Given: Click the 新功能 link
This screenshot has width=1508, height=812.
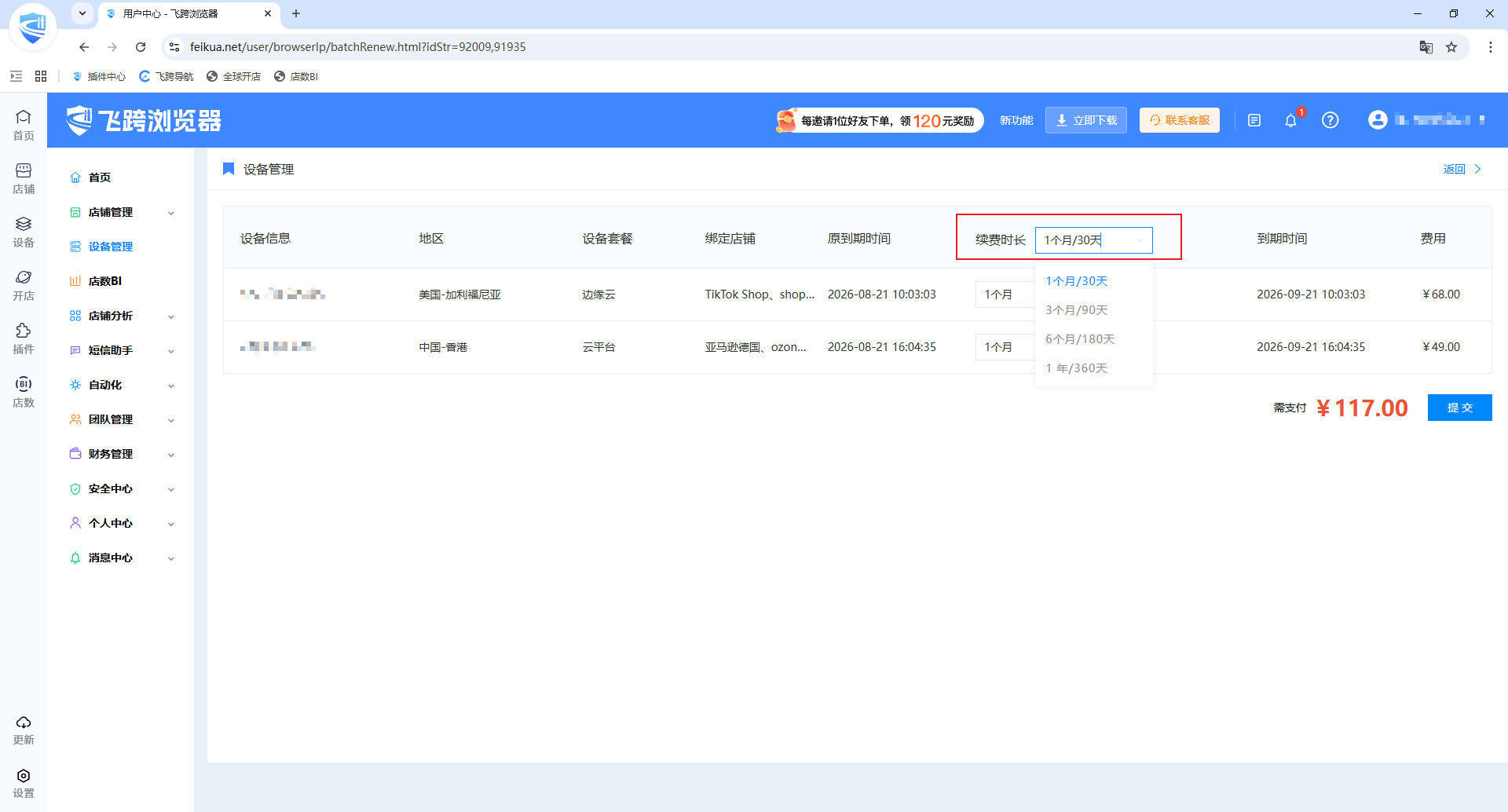Looking at the screenshot, I should (1016, 120).
